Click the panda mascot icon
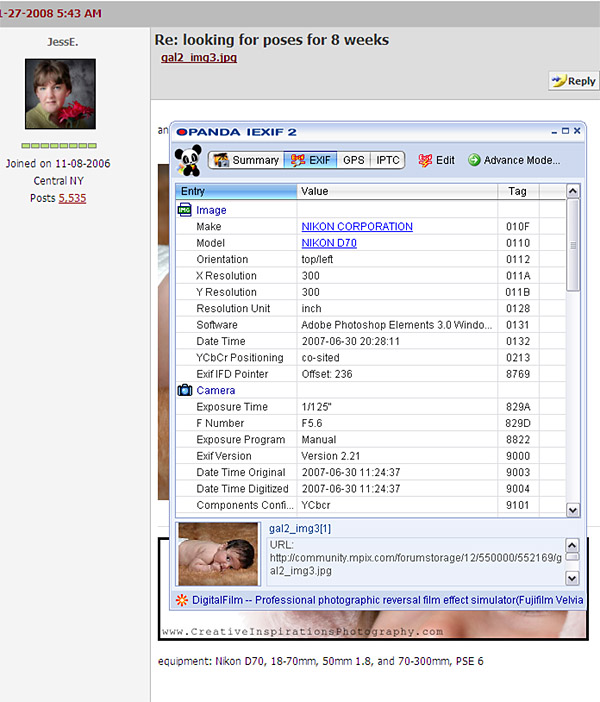The height and width of the screenshot is (702, 600). tap(188, 160)
